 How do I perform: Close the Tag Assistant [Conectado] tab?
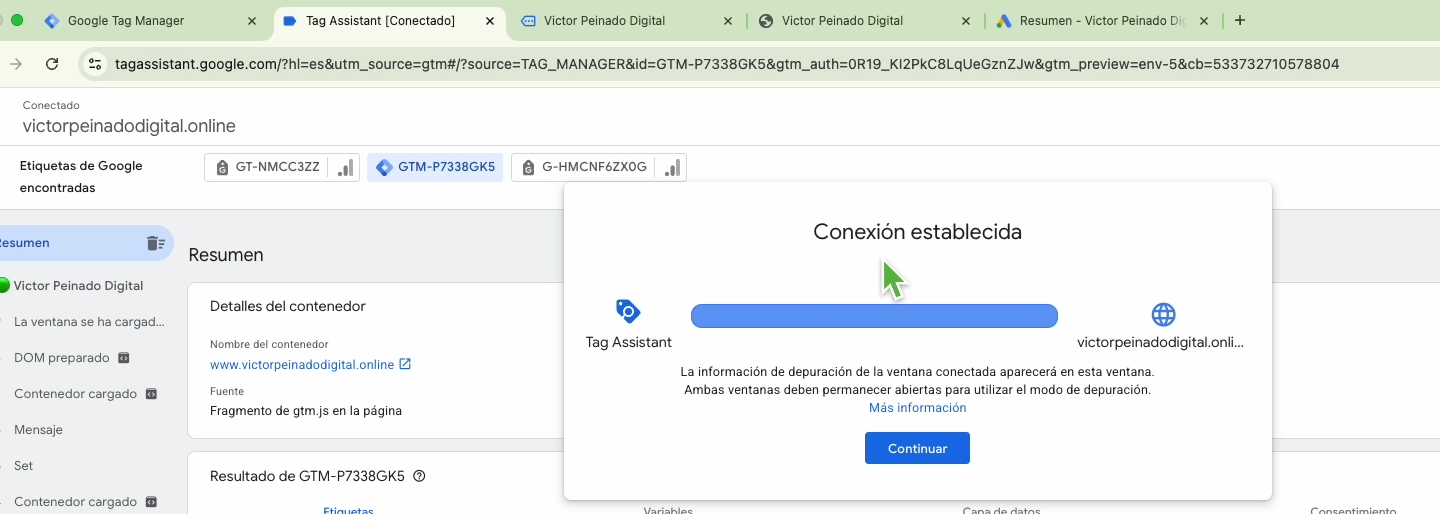[x=490, y=21]
